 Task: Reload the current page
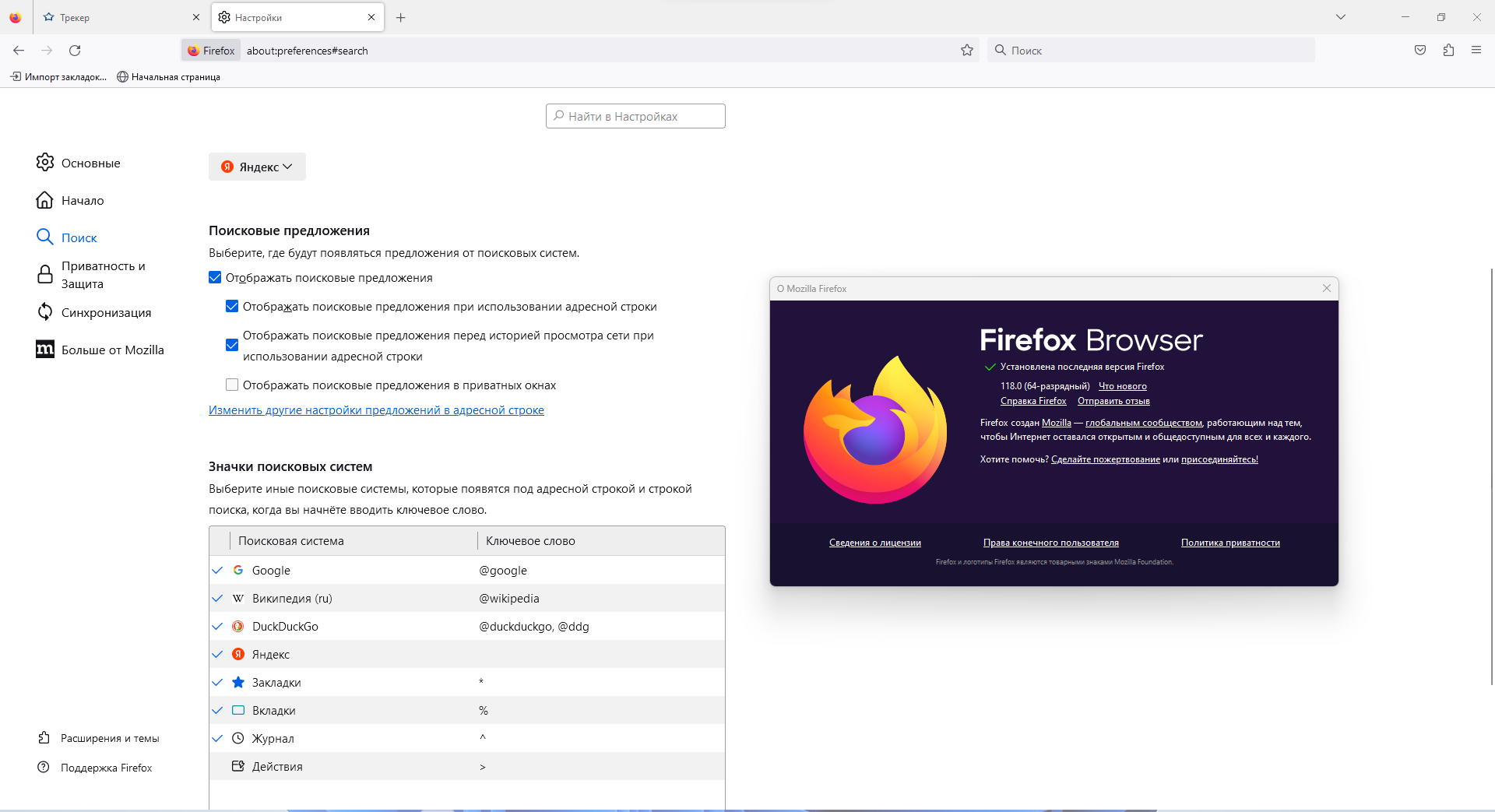(75, 51)
